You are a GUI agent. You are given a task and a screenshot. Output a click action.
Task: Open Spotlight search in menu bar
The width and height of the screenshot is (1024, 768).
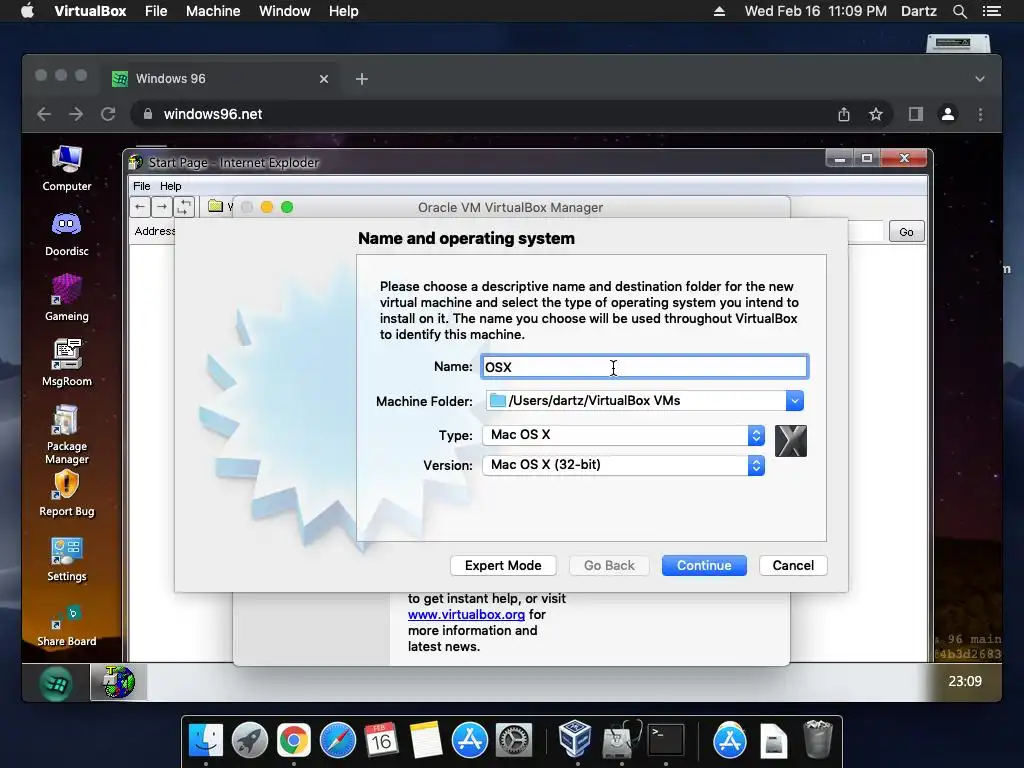(x=959, y=11)
